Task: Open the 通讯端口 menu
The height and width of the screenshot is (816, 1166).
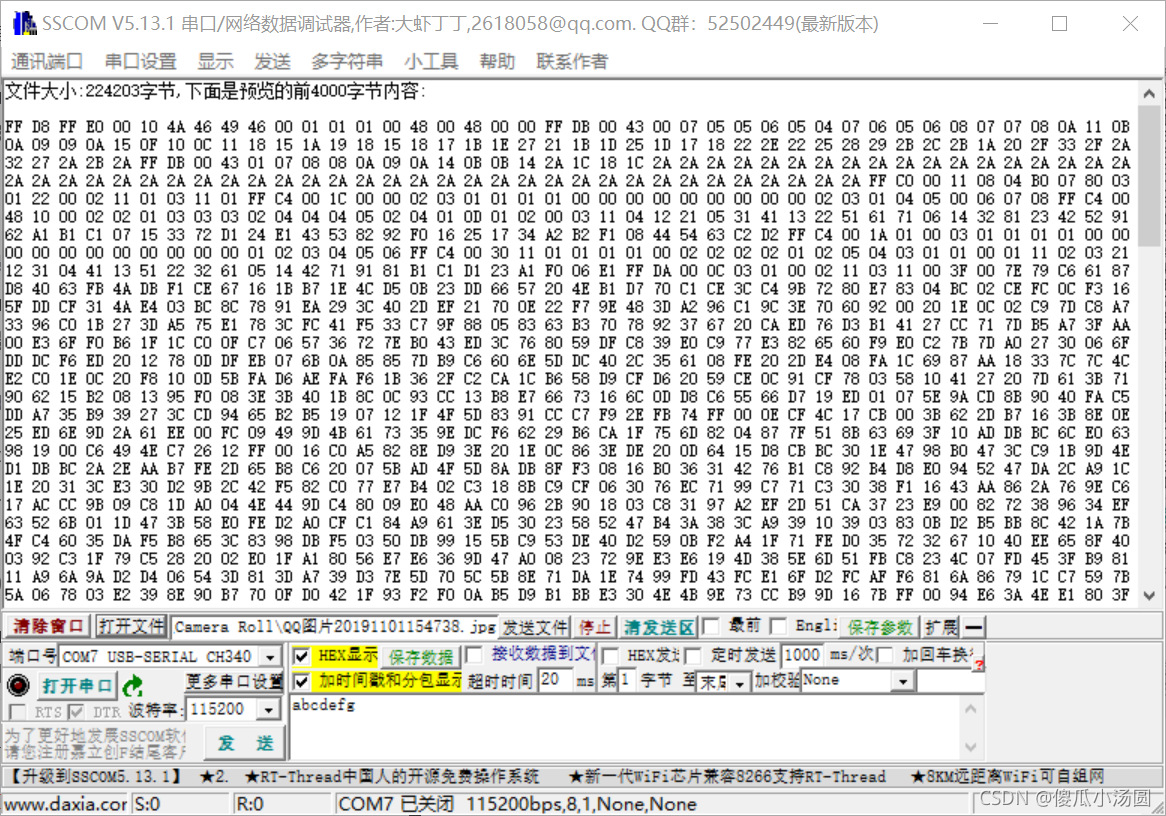Action: coord(47,61)
